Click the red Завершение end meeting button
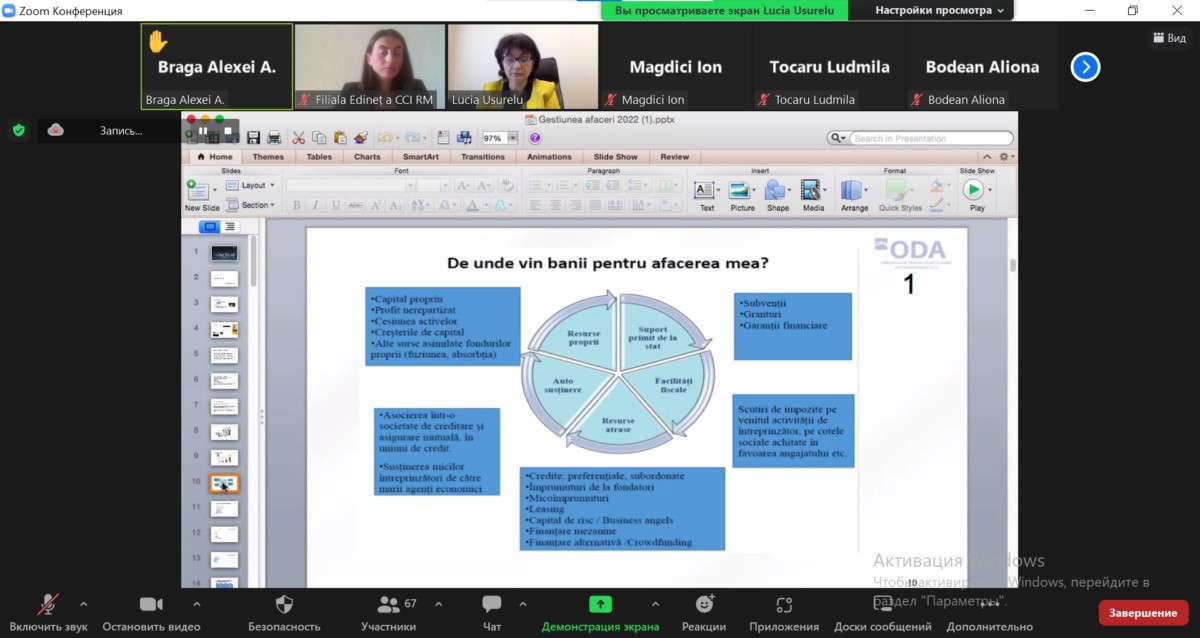Screen dimensions: 1200x638 pos(1143,612)
